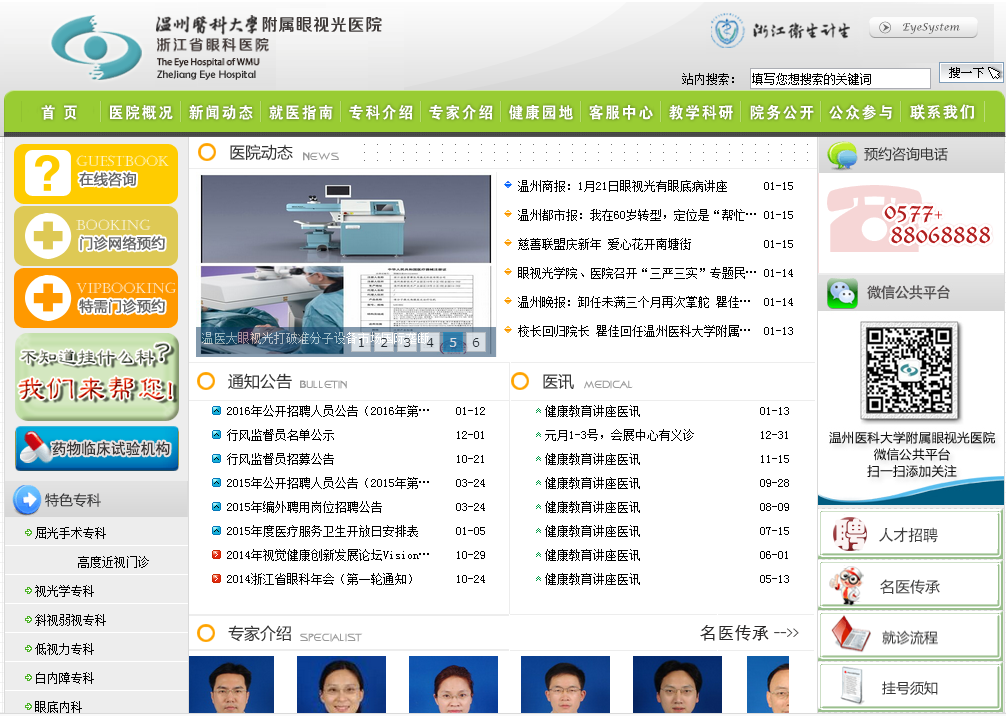Open the EyeSystem button

pyautogui.click(x=923, y=27)
